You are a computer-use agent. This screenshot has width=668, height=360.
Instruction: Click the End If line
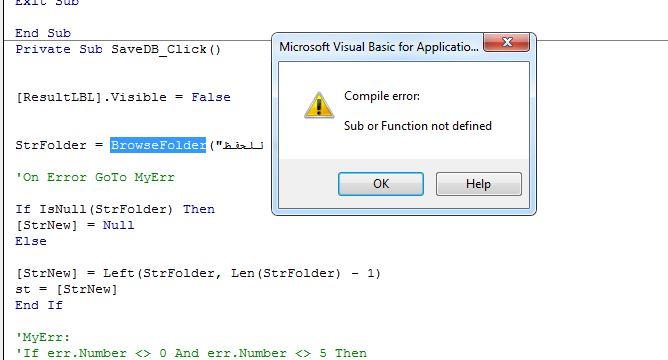(39, 305)
